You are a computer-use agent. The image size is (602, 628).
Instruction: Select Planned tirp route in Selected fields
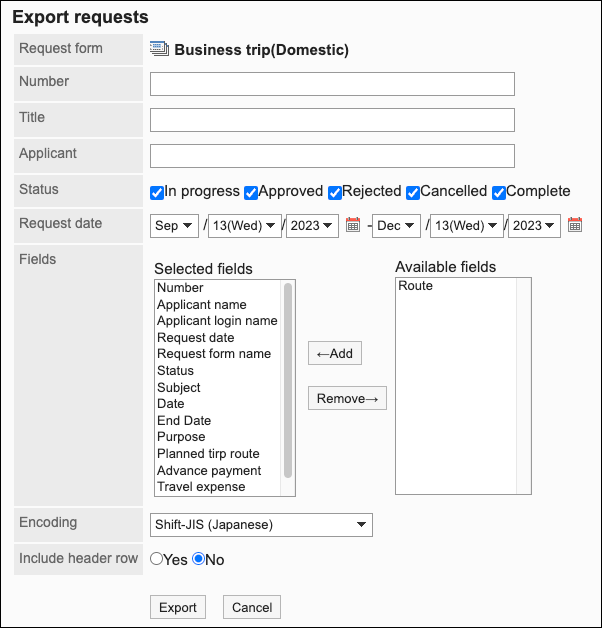tap(208, 454)
